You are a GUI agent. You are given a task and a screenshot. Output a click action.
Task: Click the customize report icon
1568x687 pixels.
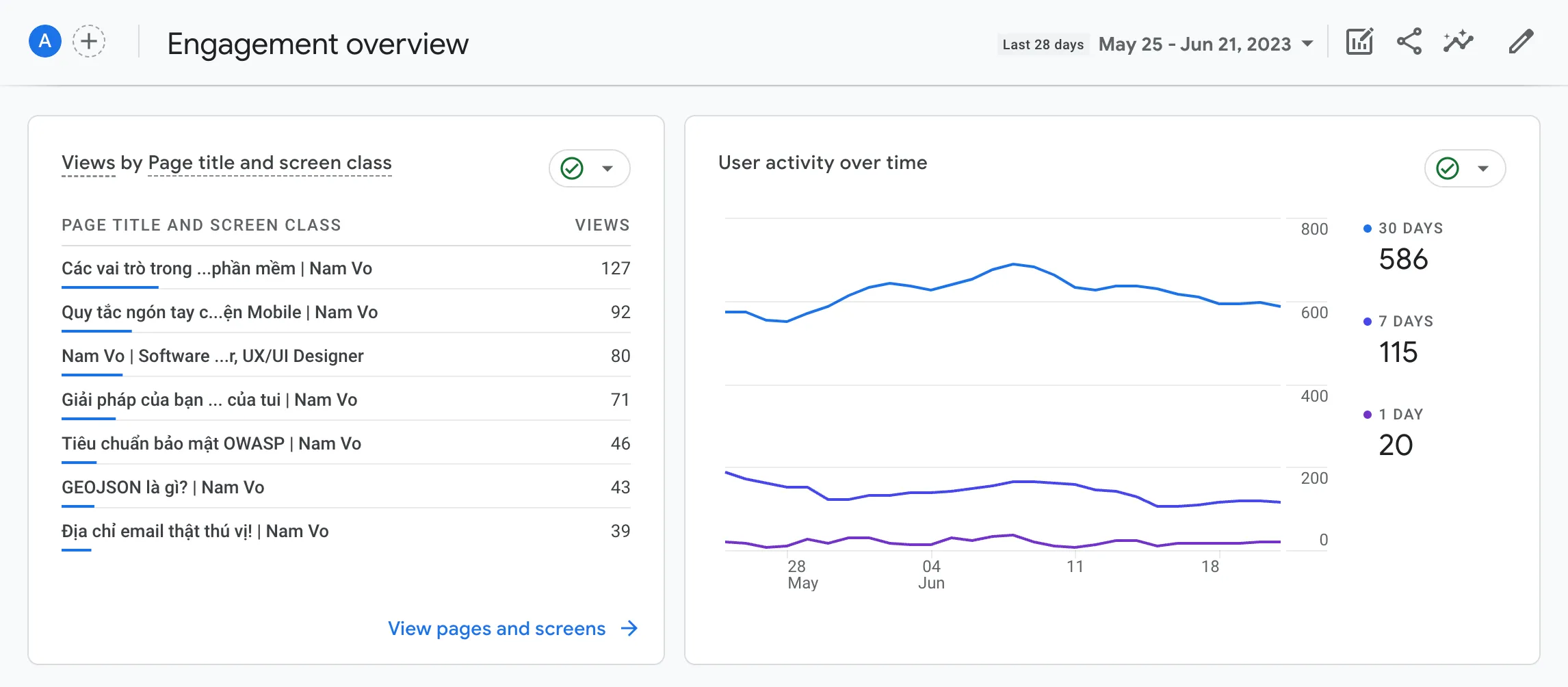coord(1359,42)
